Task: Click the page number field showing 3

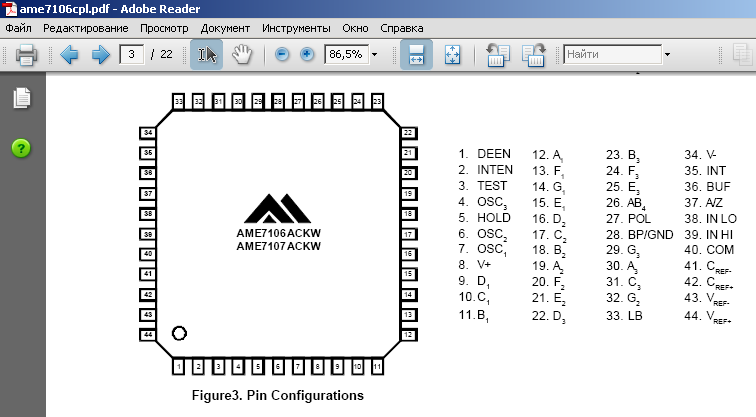Action: [x=132, y=54]
